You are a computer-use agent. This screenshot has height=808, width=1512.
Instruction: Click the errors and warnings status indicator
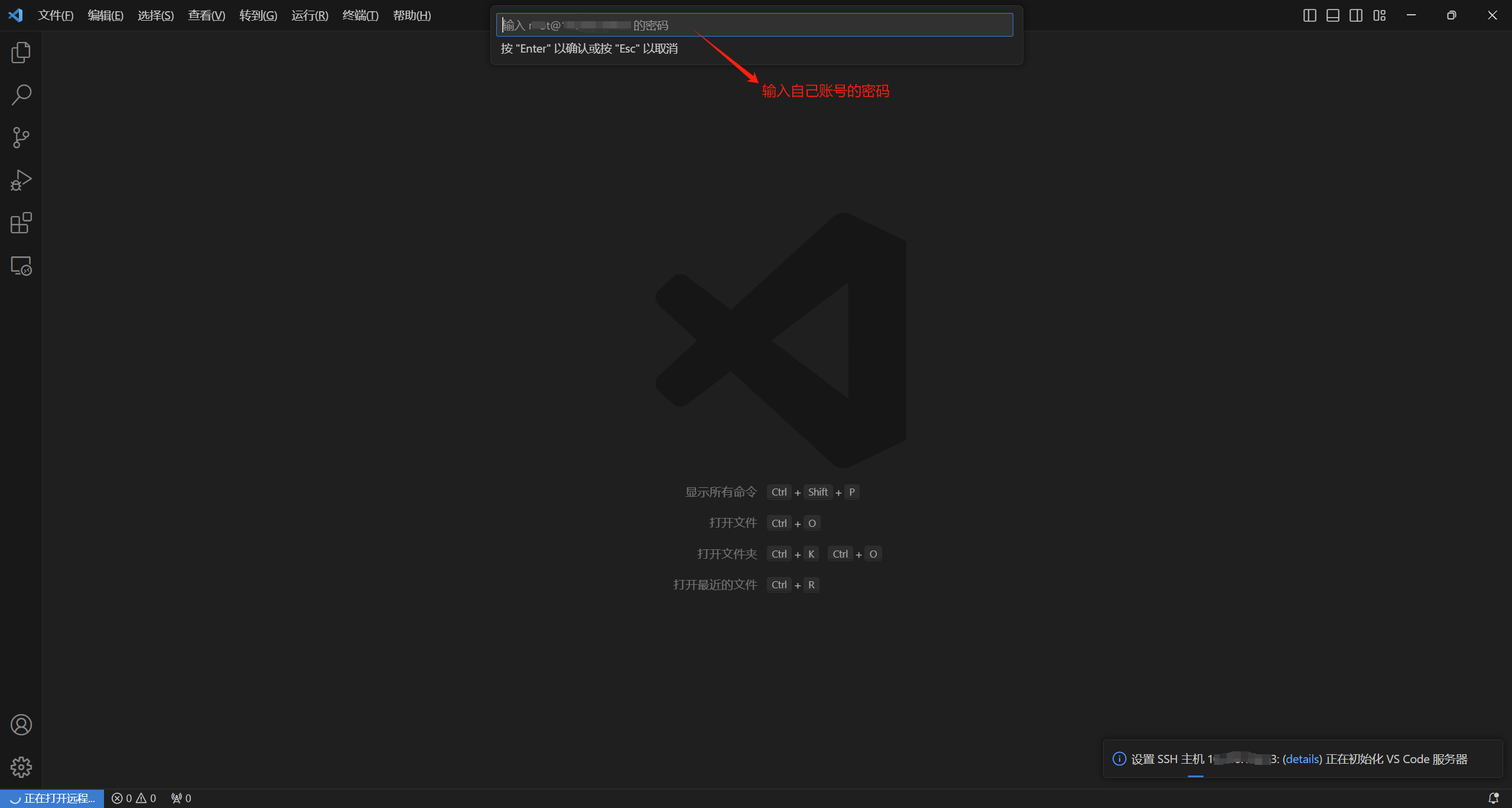[x=134, y=799]
